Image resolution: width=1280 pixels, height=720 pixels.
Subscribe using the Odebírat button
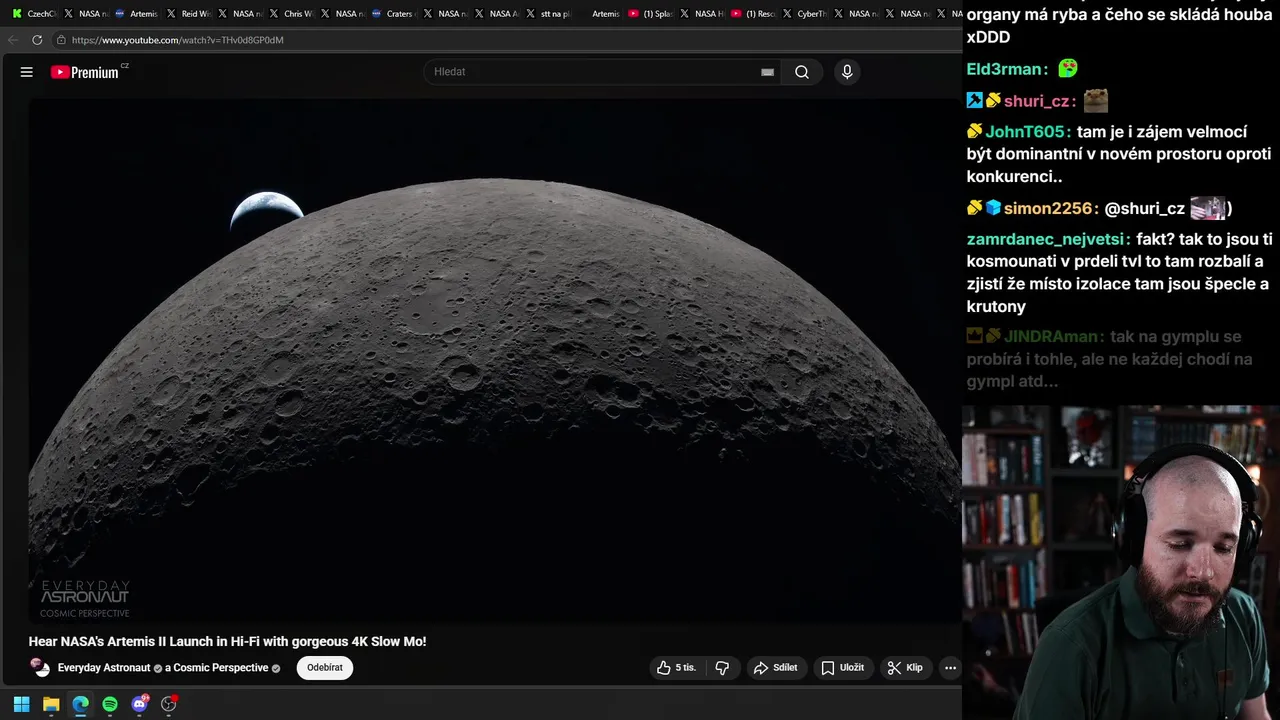click(x=325, y=668)
